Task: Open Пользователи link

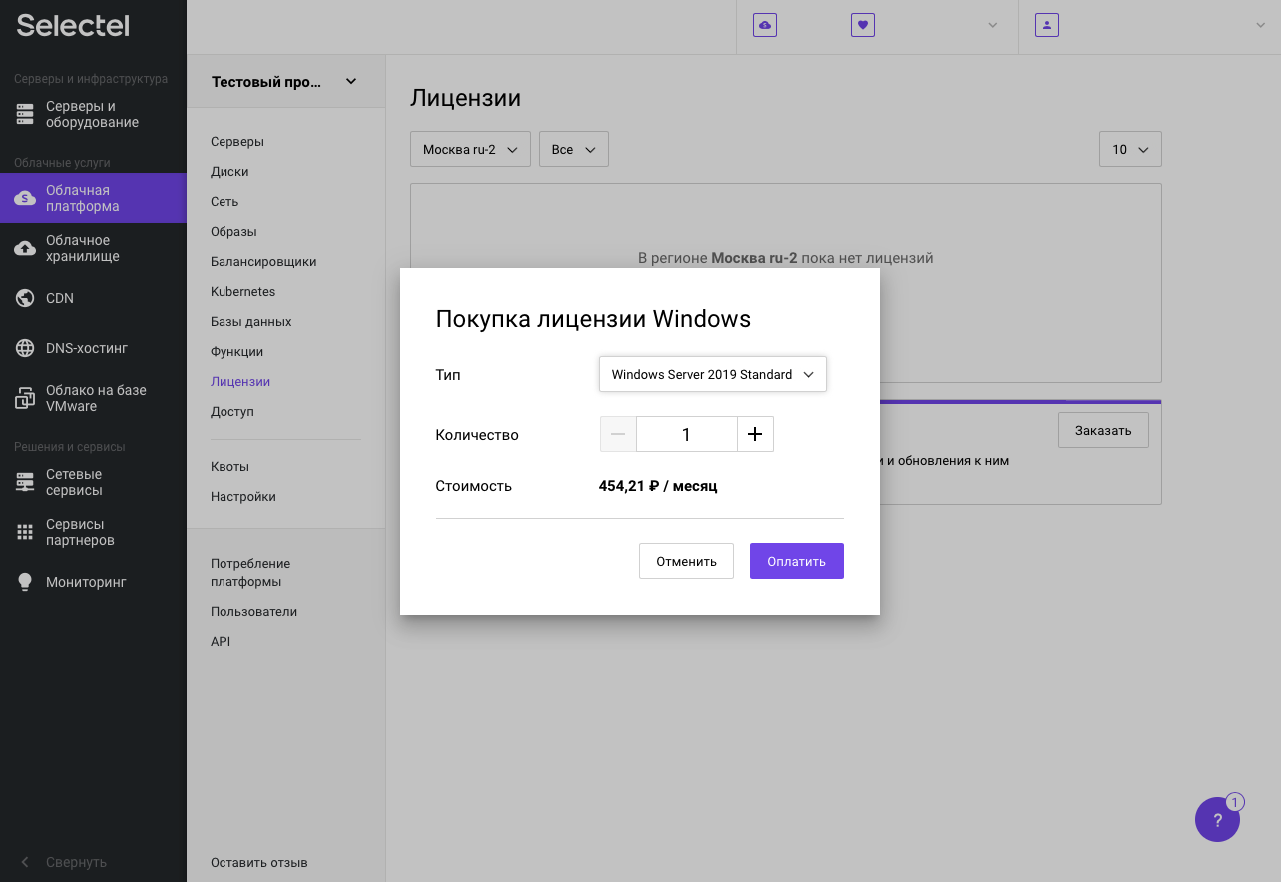Action: point(254,612)
